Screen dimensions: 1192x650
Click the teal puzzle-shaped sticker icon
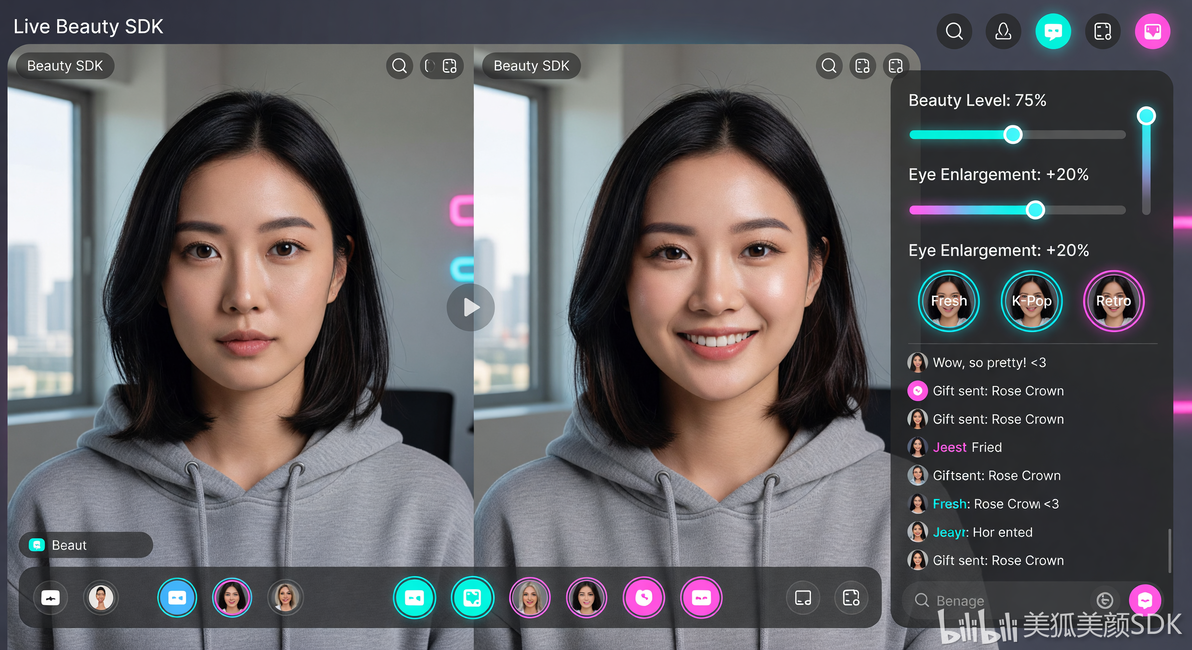472,598
